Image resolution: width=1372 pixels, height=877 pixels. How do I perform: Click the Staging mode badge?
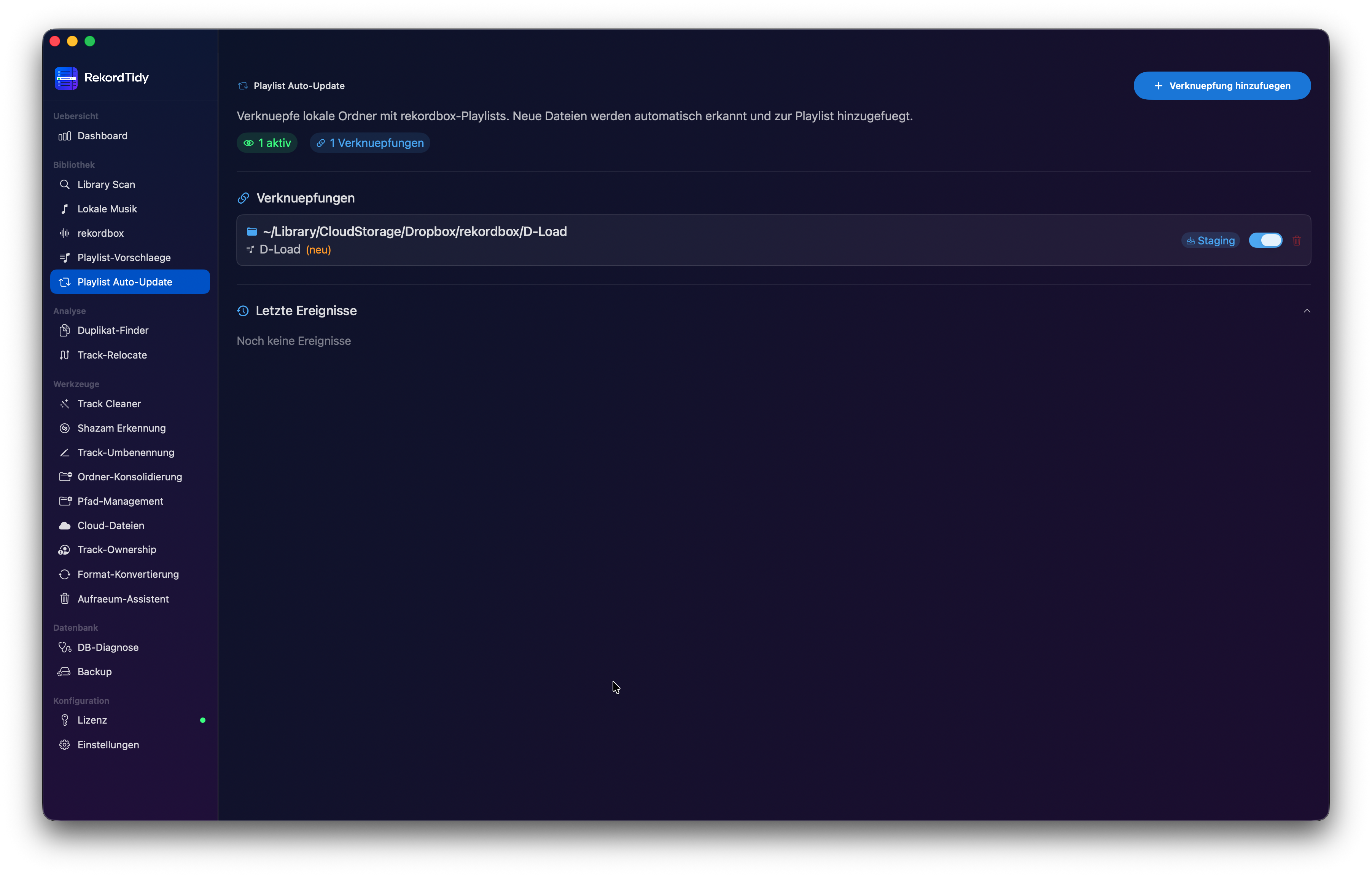click(1210, 241)
